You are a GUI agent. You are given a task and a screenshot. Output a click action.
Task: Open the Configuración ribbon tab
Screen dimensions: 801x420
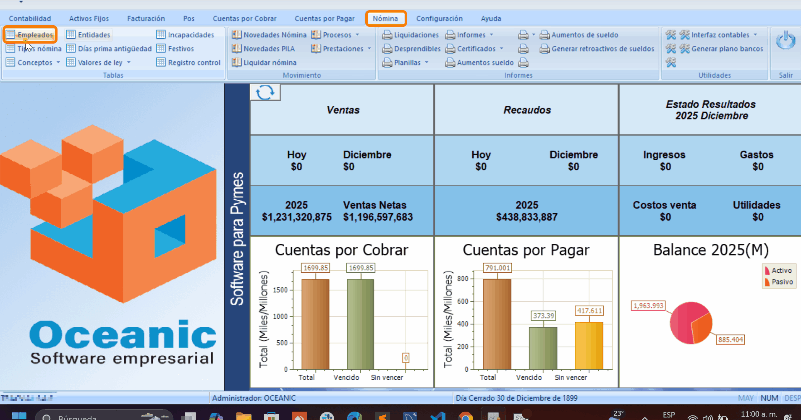(x=439, y=18)
